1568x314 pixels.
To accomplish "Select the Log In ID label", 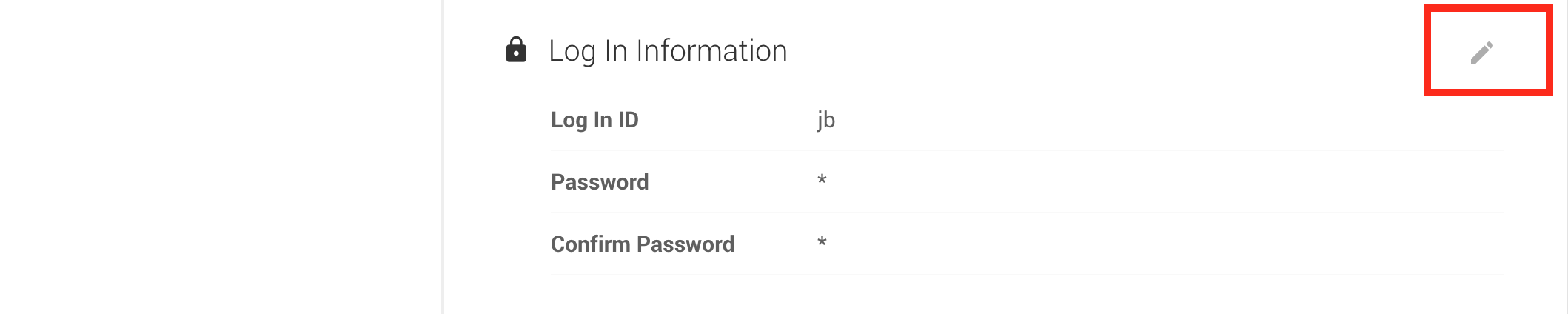I will pos(594,120).
